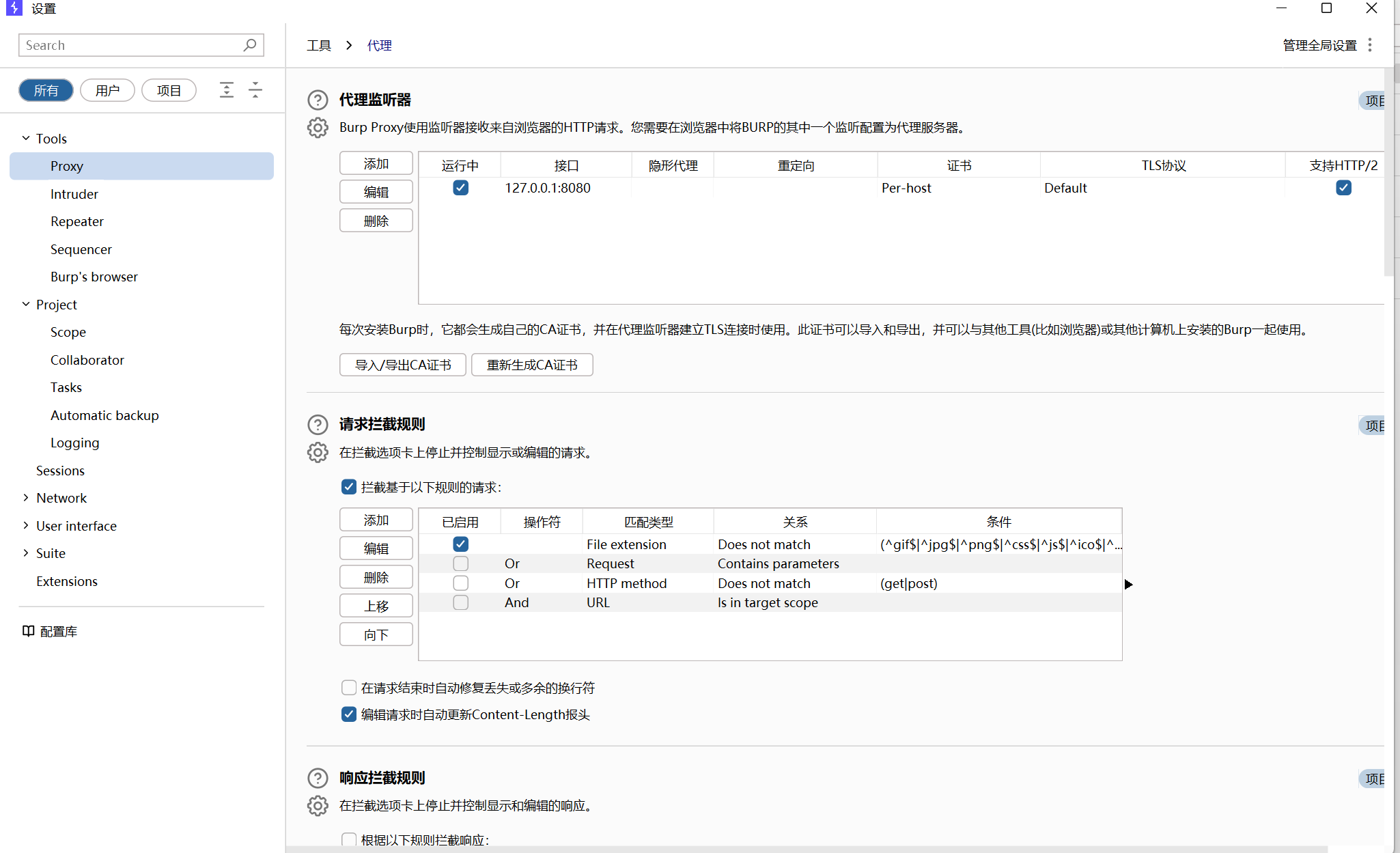Open gear options for 请求拦截规则 section

tap(318, 452)
